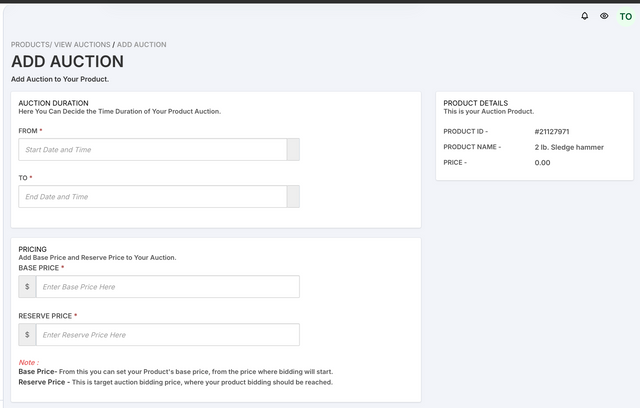640x408 pixels.
Task: Select product ID #21127971 text
Action: [552, 131]
